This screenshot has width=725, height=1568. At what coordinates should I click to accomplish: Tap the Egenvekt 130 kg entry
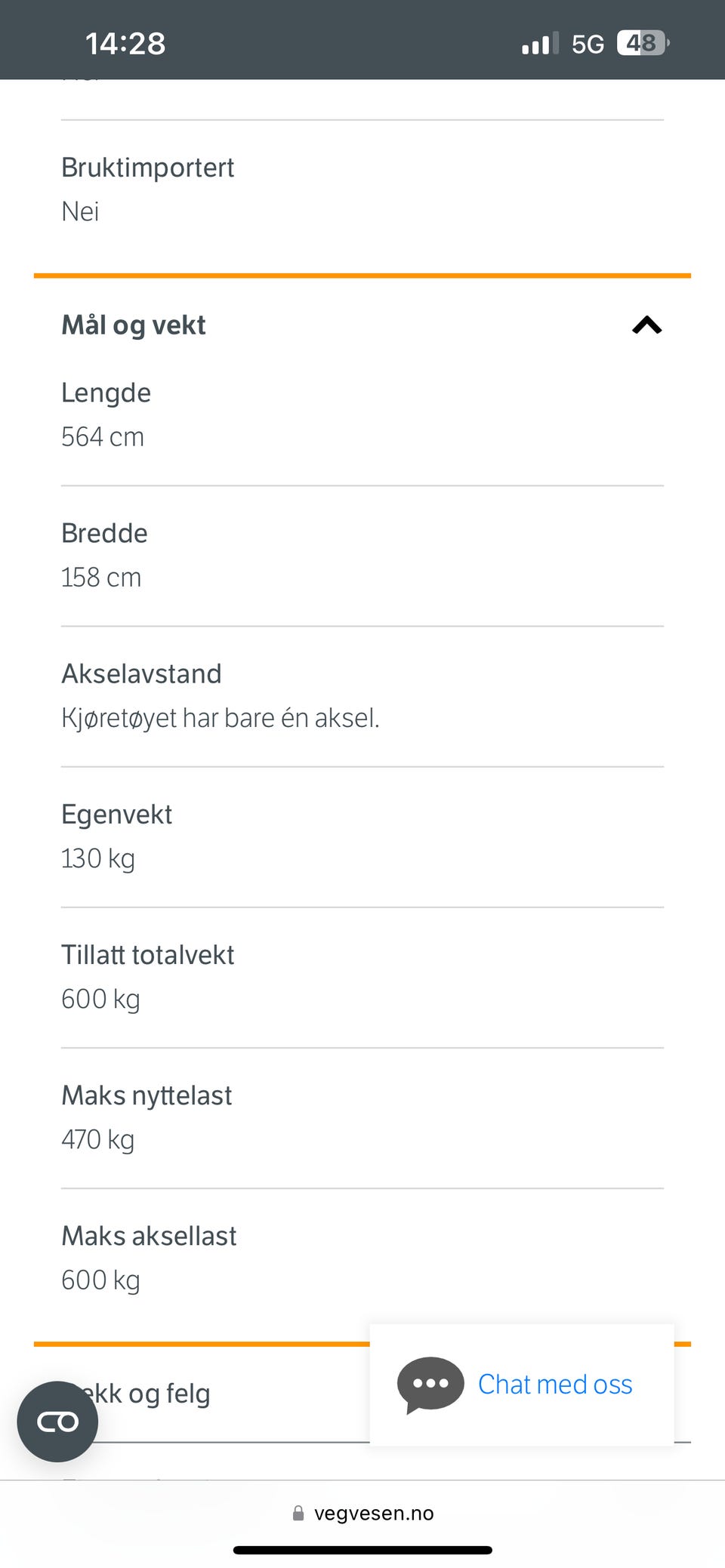tap(362, 836)
